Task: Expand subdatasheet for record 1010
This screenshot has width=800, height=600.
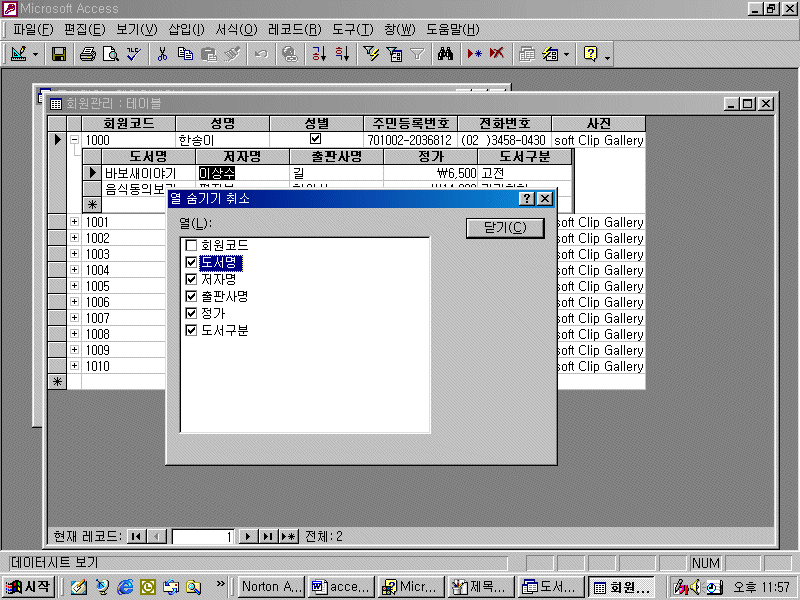Action: click(74, 365)
